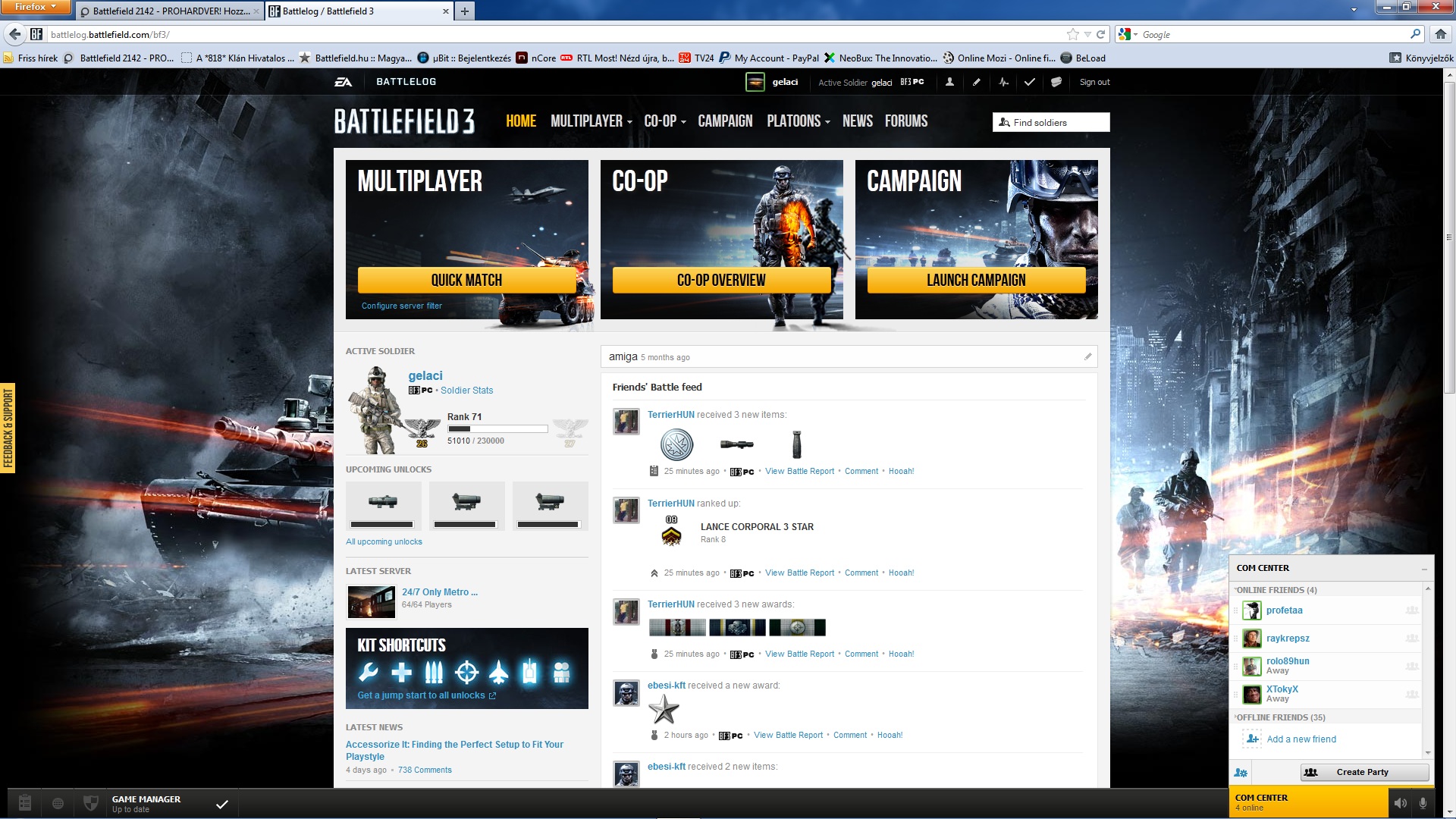Viewport: 1456px width, 819px height.
Task: Click the shield icon in Game Manager bar
Action: [91, 803]
